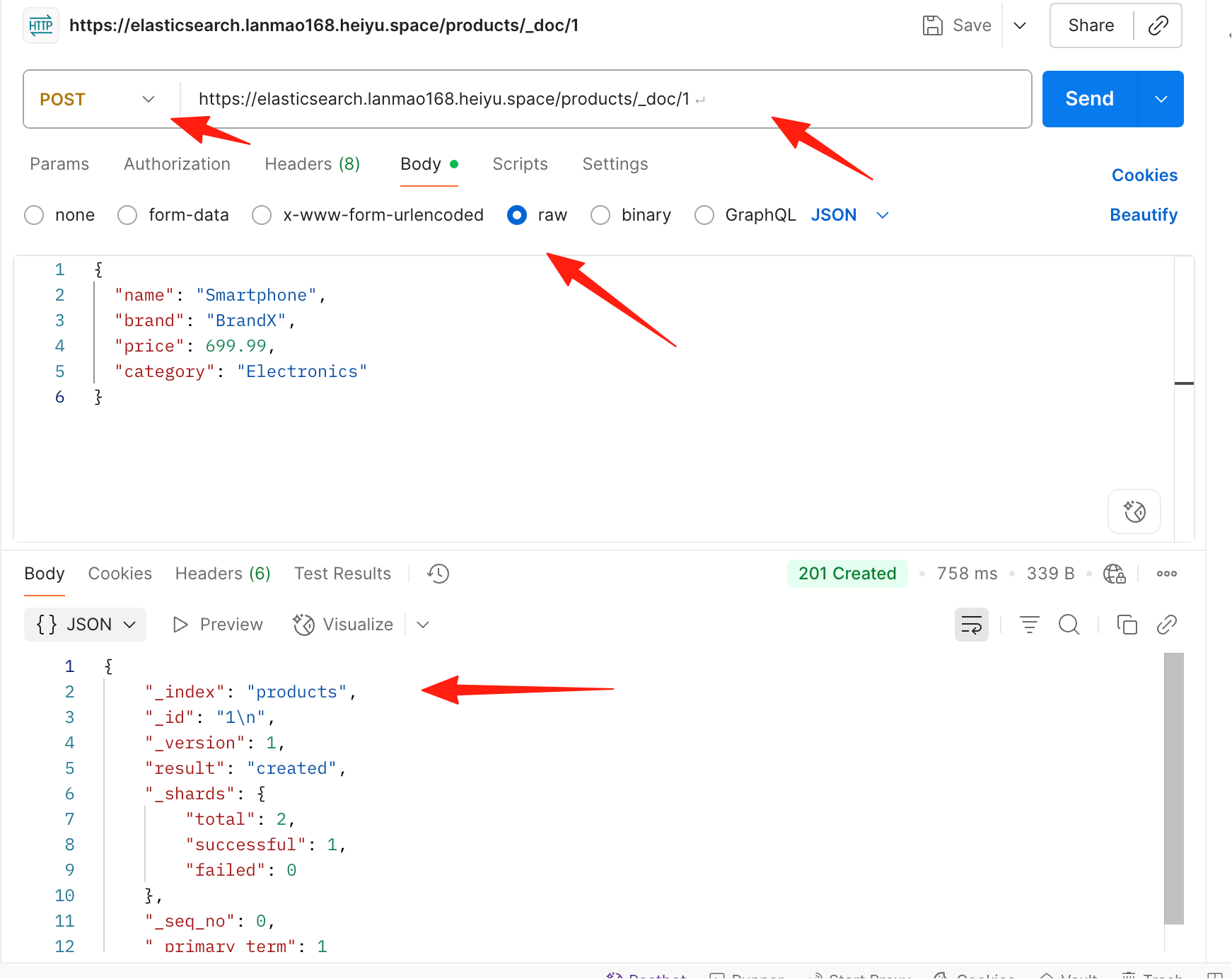
Task: Open the Send button dropdown arrow
Action: [x=1161, y=99]
